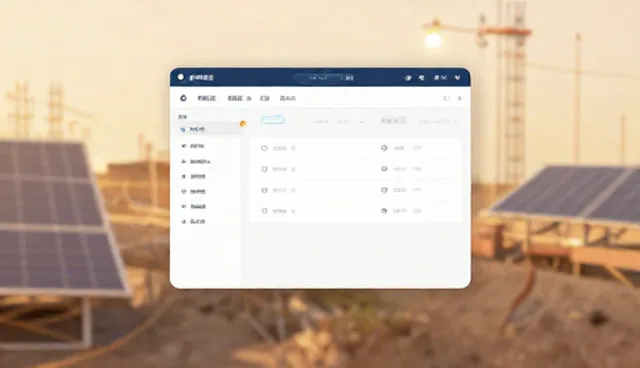Click the second icon in header's right group
Viewport: 640px width, 368px height.
[421, 78]
